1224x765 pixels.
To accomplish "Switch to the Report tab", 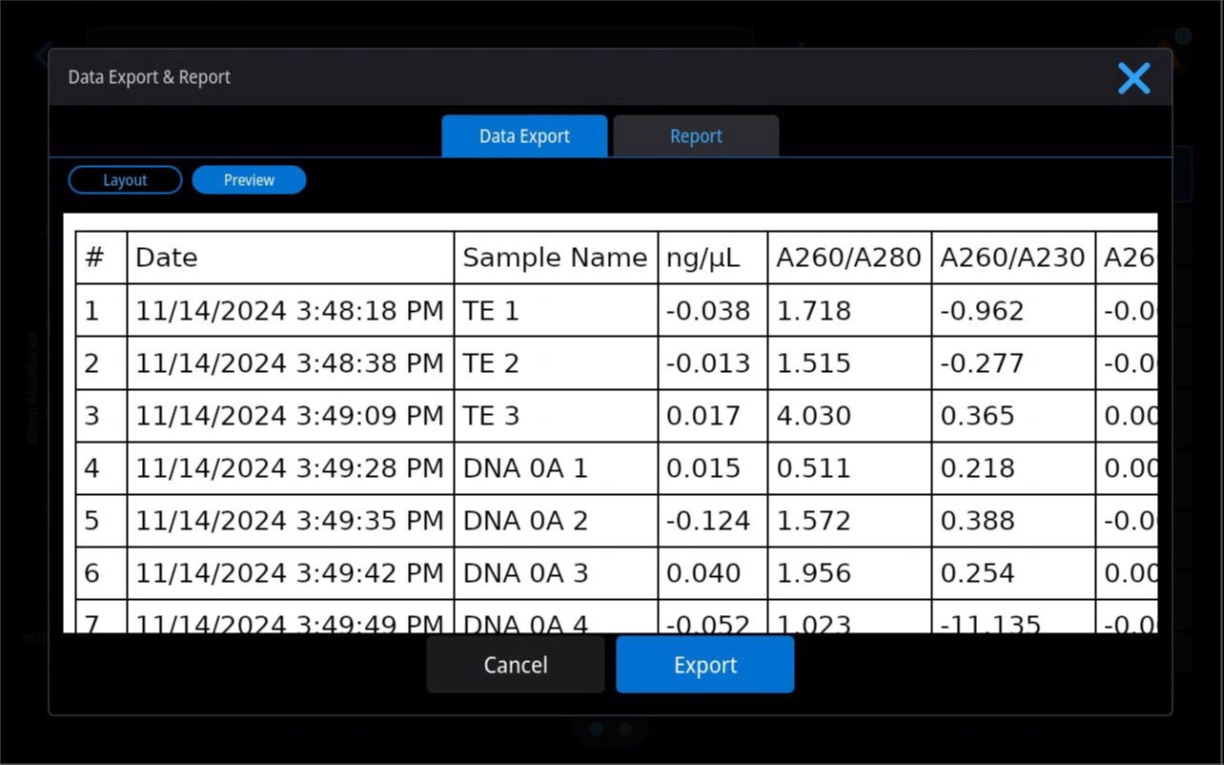I will [696, 136].
